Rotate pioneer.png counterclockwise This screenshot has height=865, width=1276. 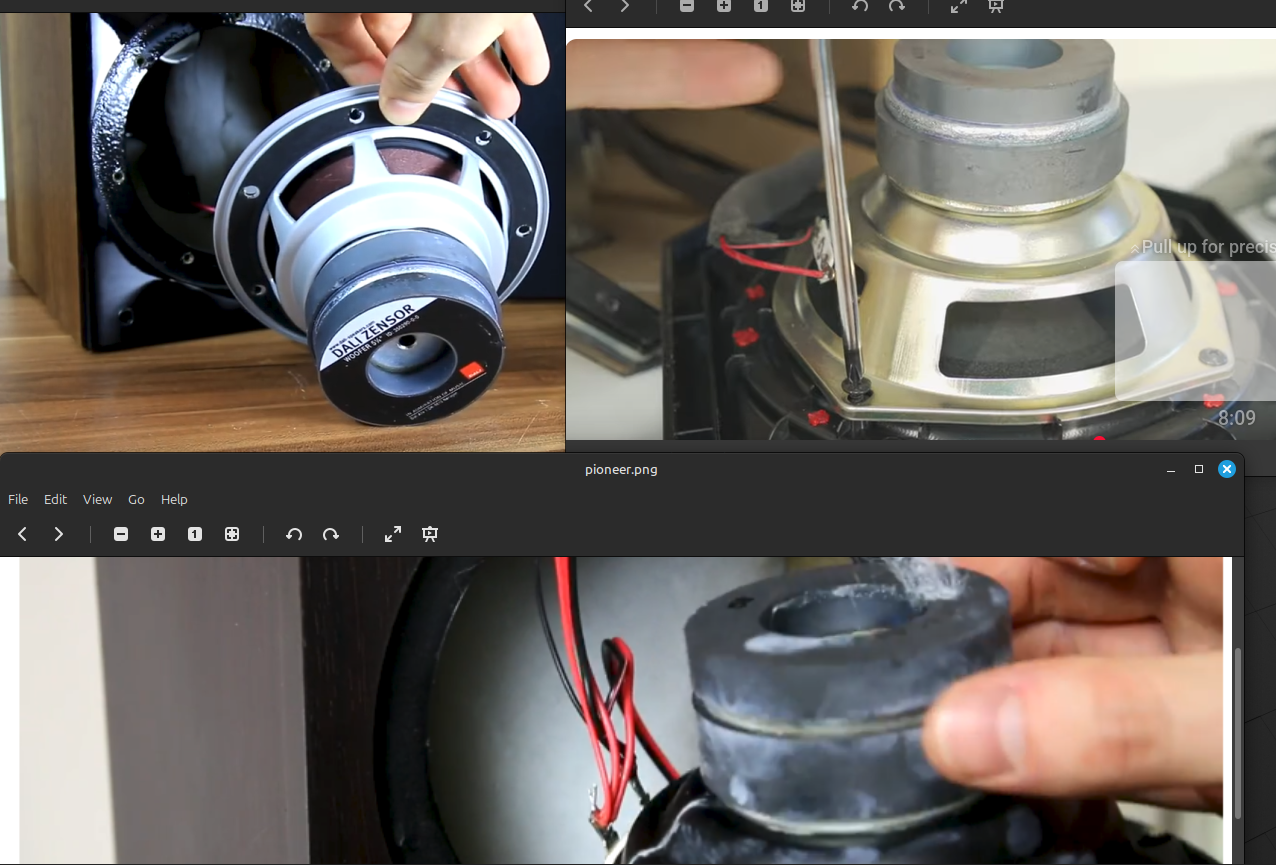click(x=294, y=534)
